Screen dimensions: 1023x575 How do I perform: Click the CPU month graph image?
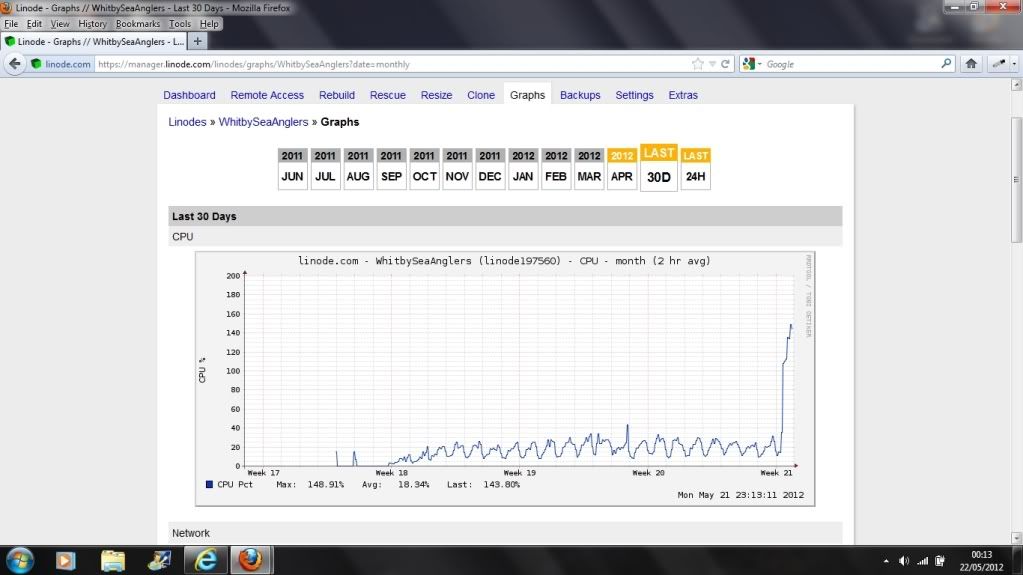pyautogui.click(x=505, y=379)
